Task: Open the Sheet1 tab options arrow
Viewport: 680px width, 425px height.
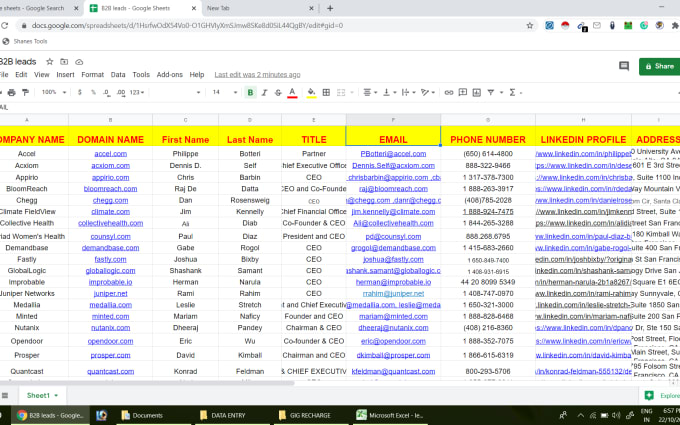Action: [x=56, y=396]
